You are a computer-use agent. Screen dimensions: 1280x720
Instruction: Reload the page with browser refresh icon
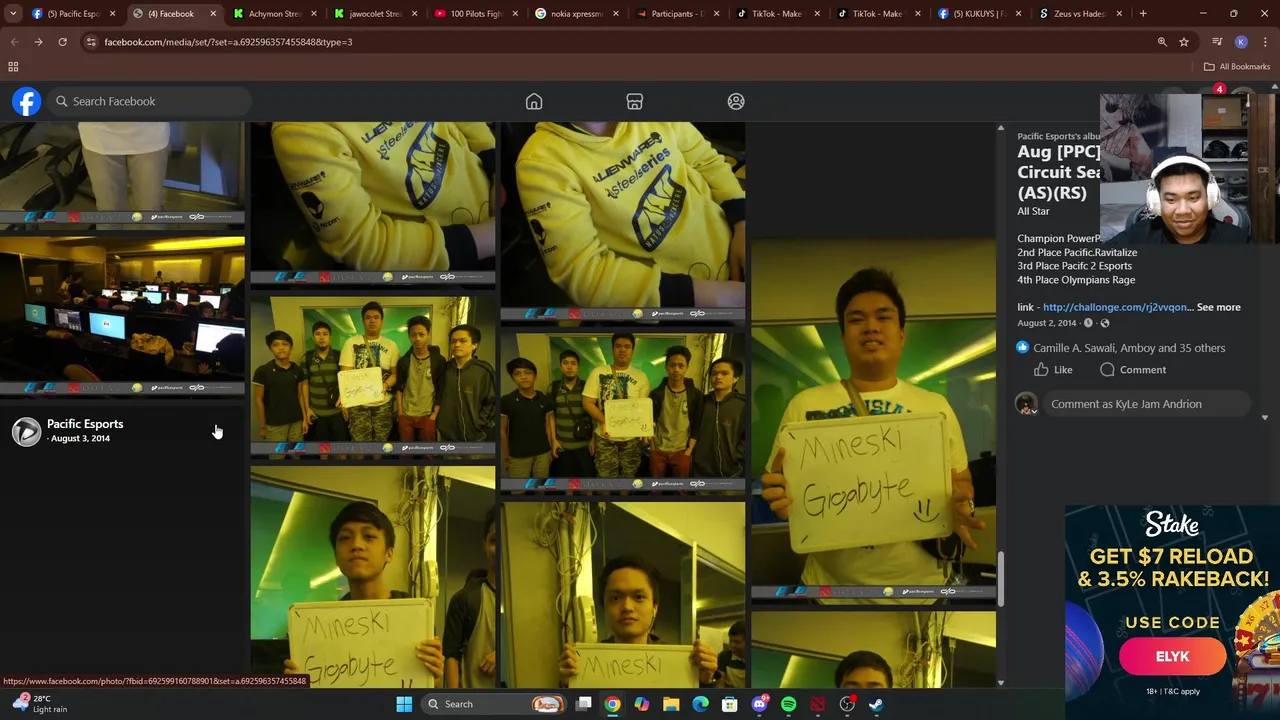tap(62, 42)
